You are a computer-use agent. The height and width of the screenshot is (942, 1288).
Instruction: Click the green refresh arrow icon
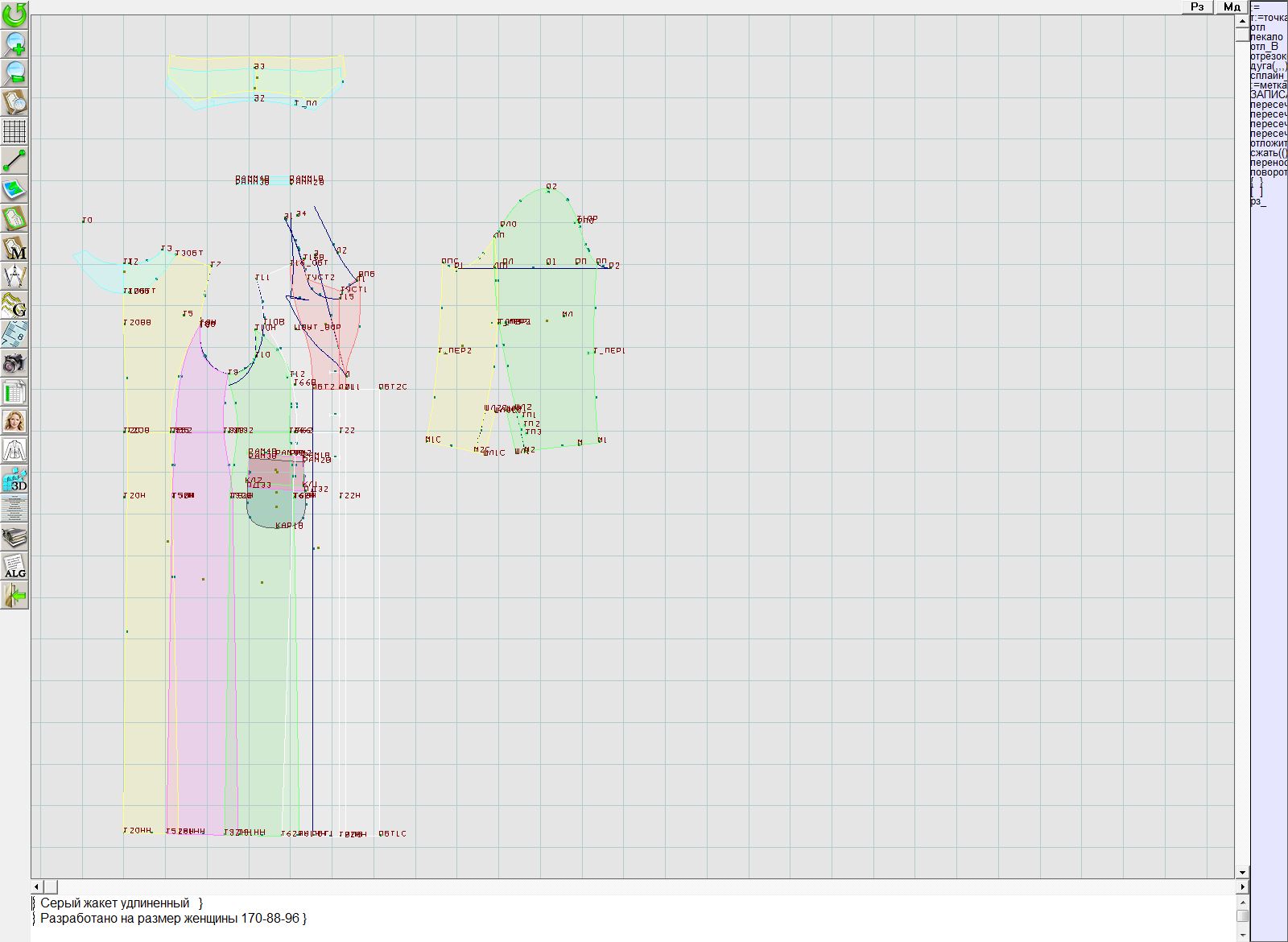tap(14, 14)
